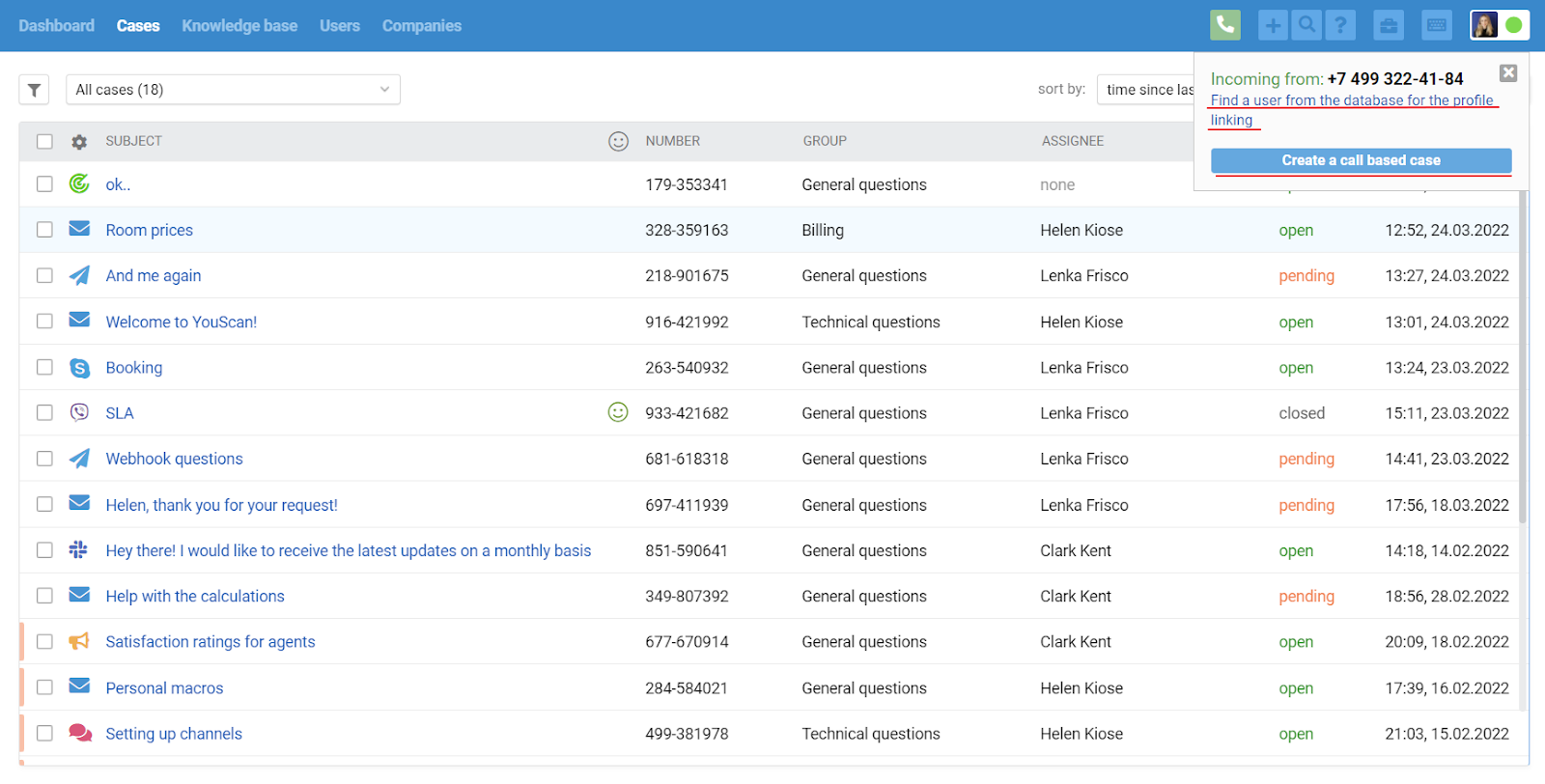Toggle the select-all checkbox in the header
The height and width of the screenshot is (784, 1545).
click(x=44, y=142)
